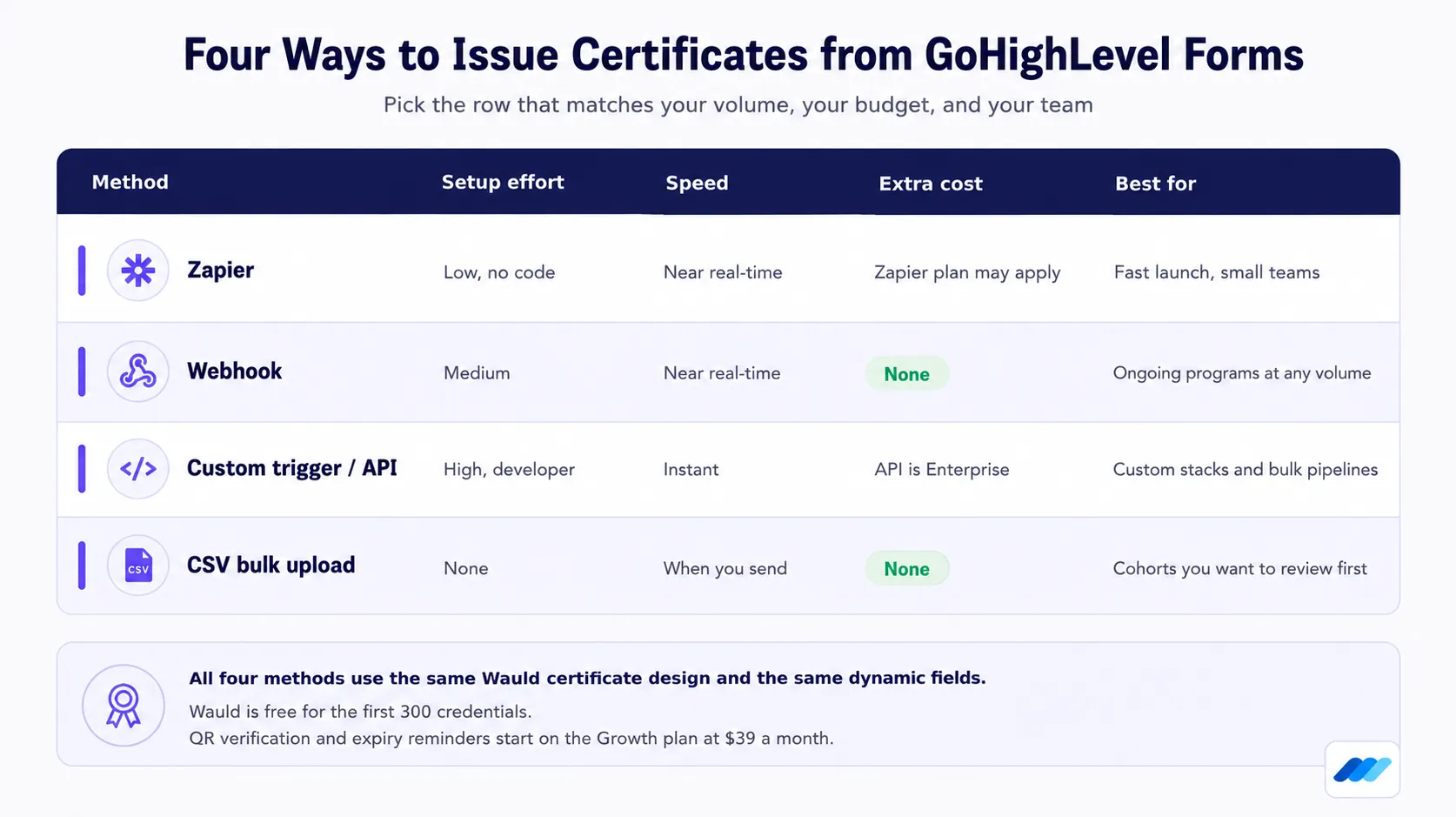Click the code brackets icon for Custom trigger
Image resolution: width=1456 pixels, height=817 pixels.
tap(138, 469)
